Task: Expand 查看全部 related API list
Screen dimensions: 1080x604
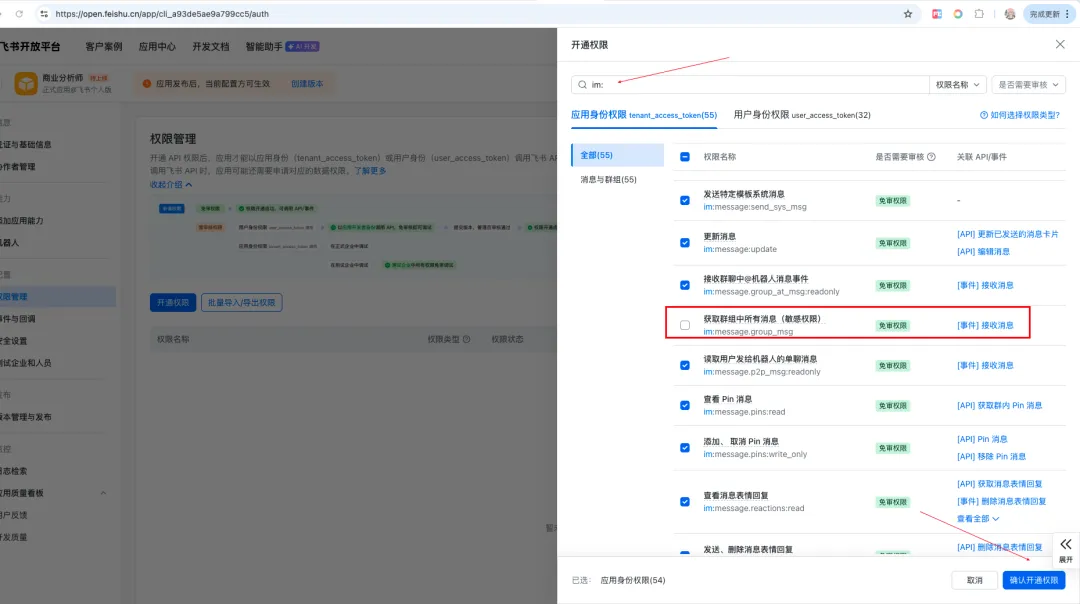Action: pos(977,519)
